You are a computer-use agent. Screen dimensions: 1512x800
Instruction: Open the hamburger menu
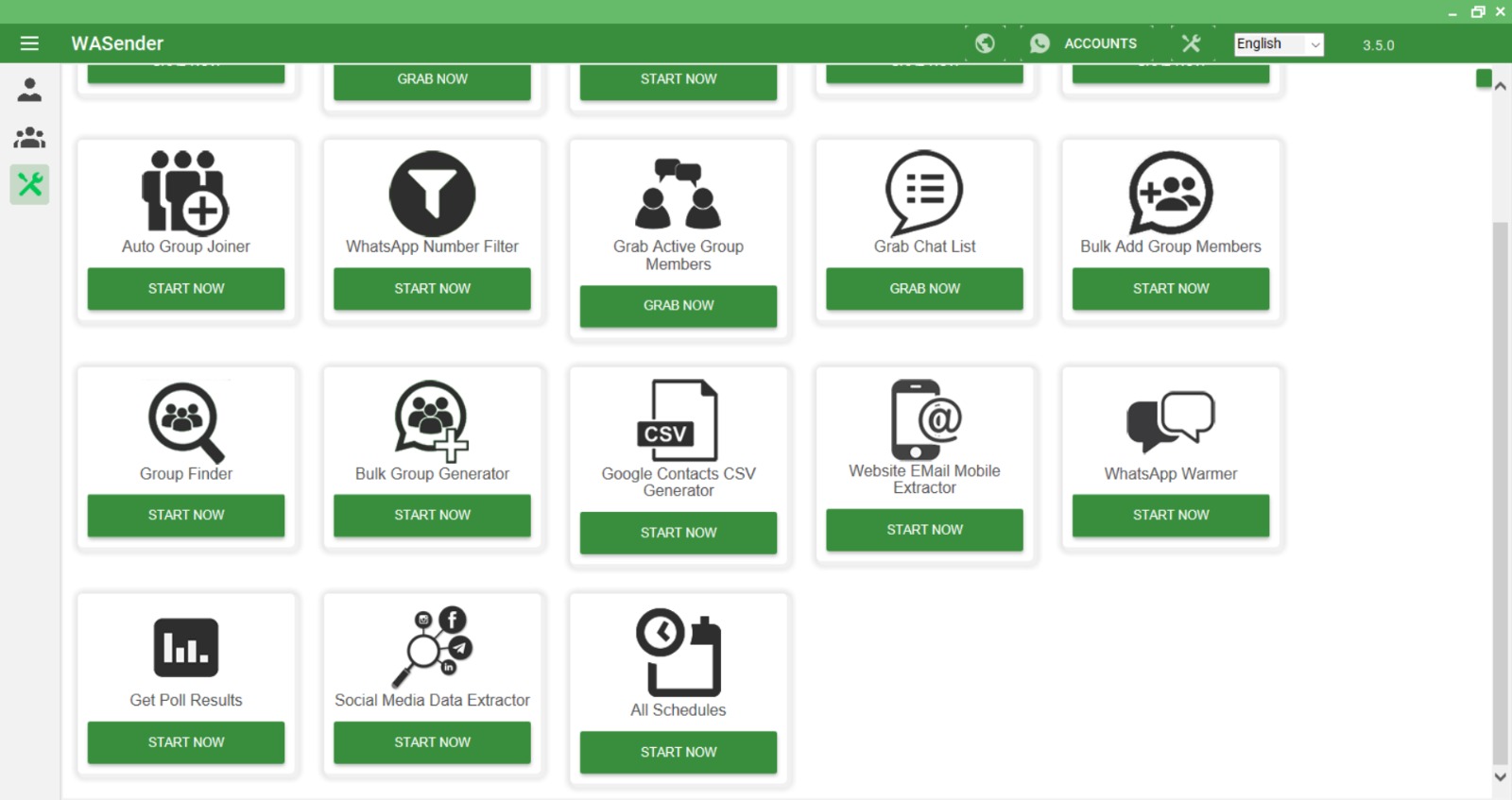click(x=29, y=43)
